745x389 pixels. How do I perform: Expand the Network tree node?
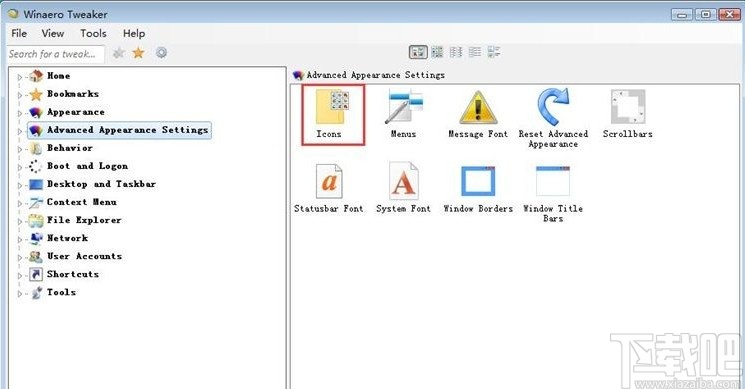20,239
